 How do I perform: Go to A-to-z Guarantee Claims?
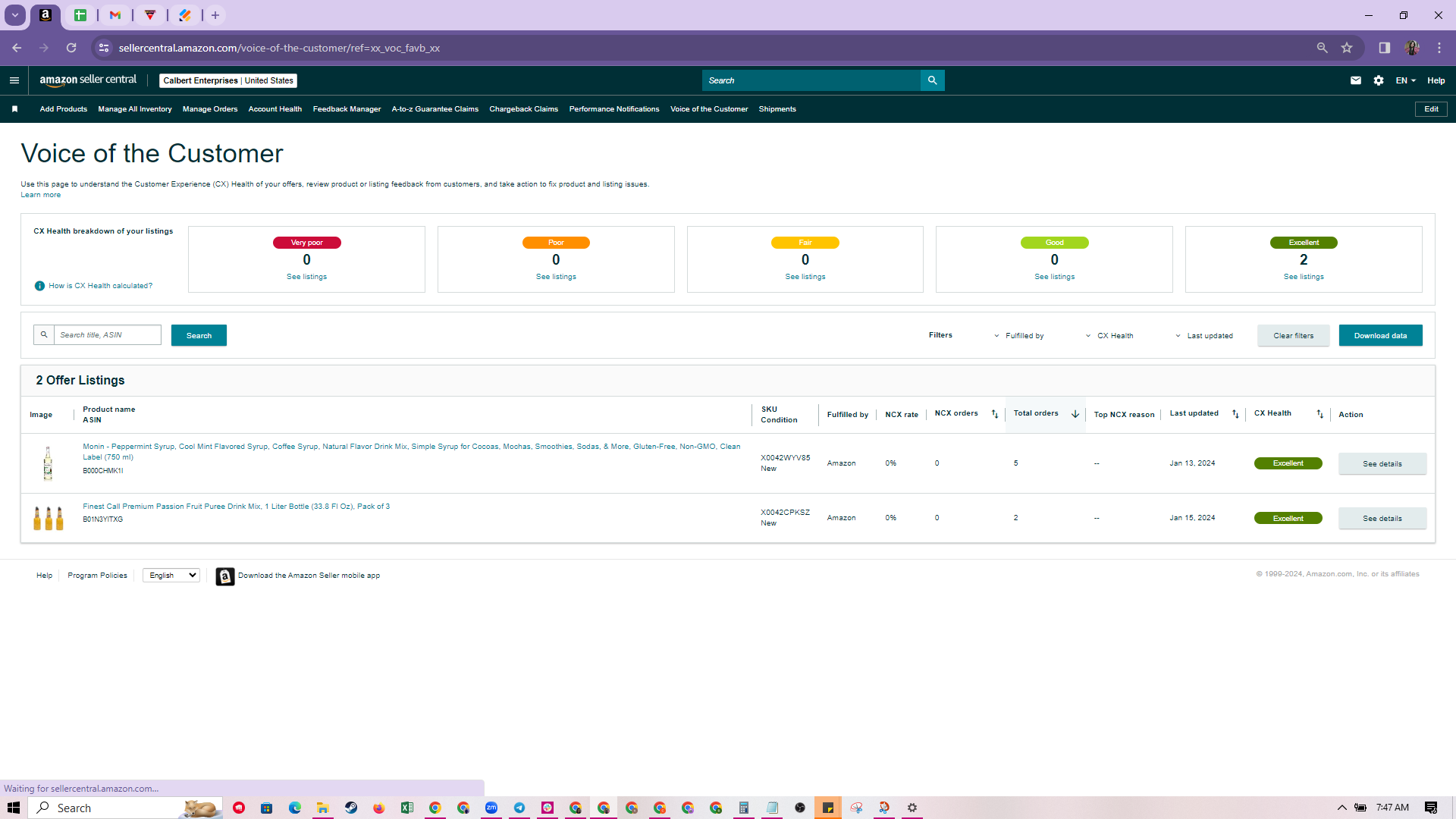coord(435,109)
